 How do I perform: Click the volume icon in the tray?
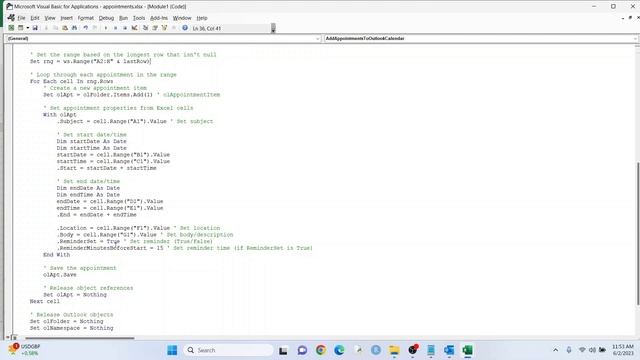click(592, 350)
